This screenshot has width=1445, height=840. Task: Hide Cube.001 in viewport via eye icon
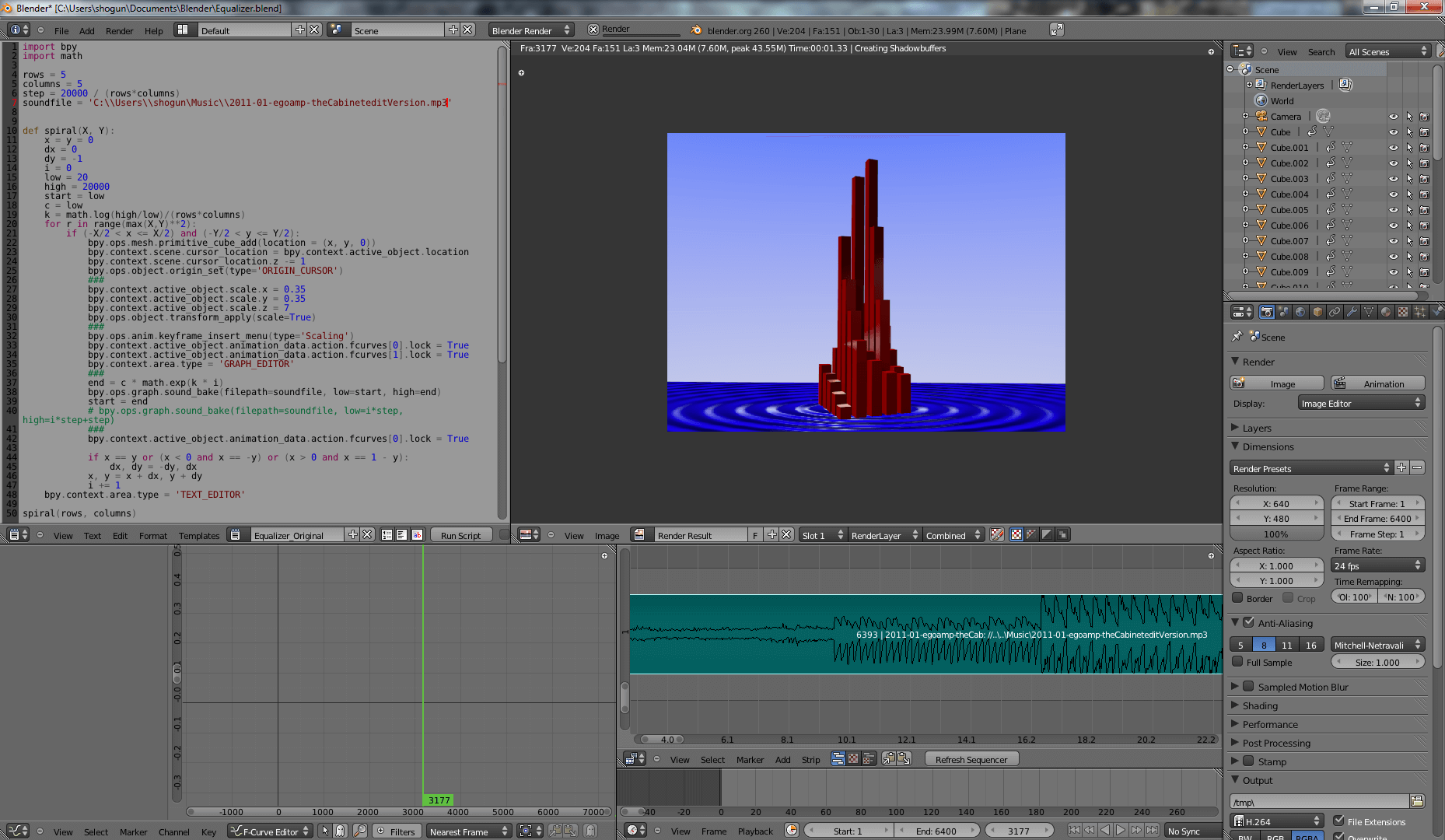[1394, 148]
